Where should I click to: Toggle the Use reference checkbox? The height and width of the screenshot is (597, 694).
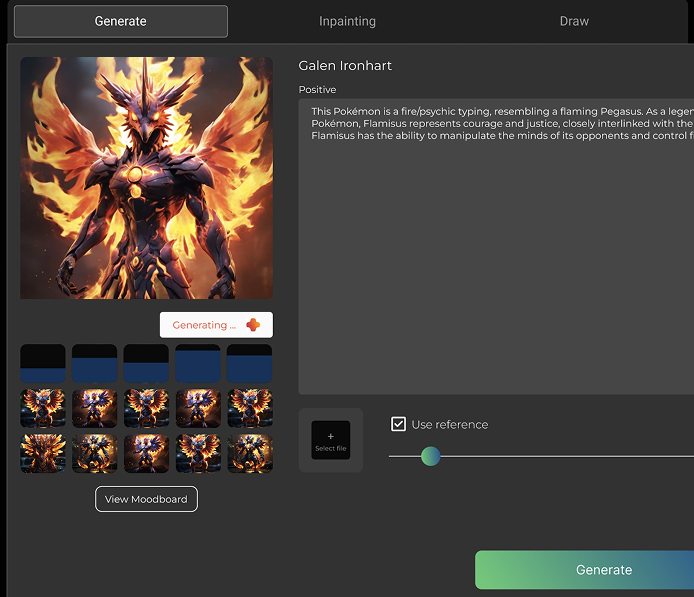pyautogui.click(x=398, y=424)
